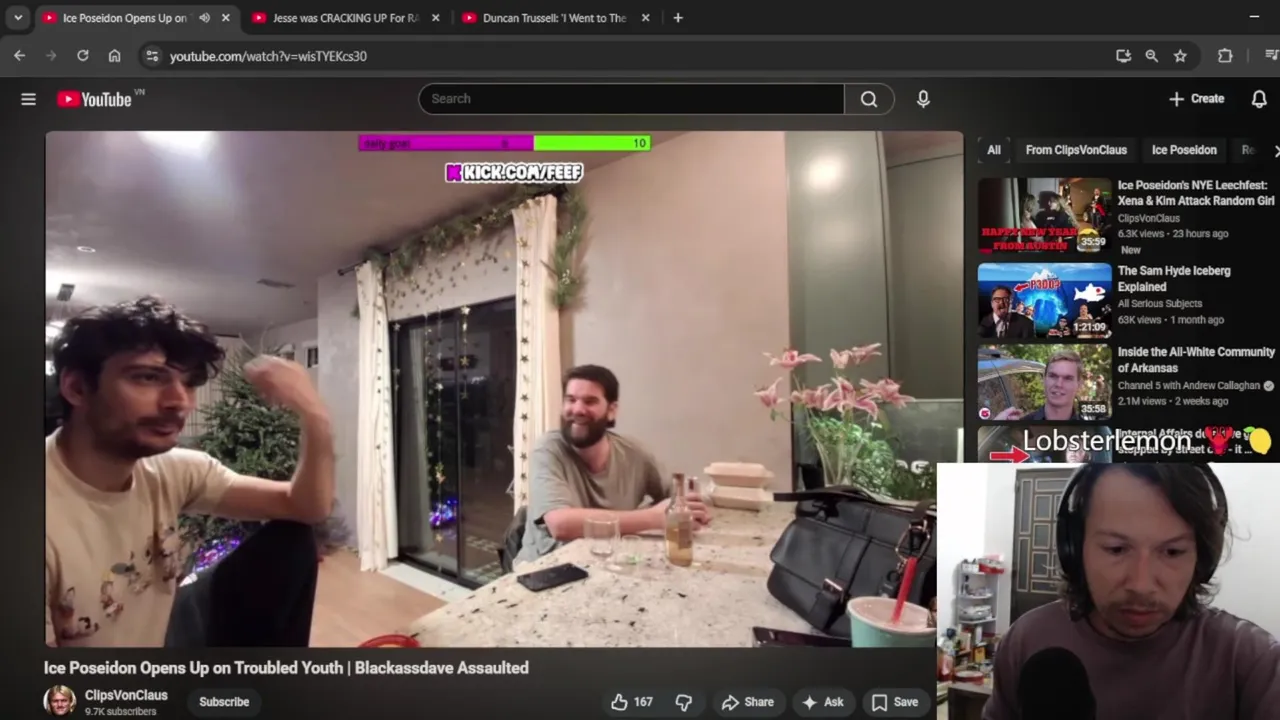Viewport: 1280px width, 720px height.
Task: Click the video player to pause
Action: click(x=504, y=389)
